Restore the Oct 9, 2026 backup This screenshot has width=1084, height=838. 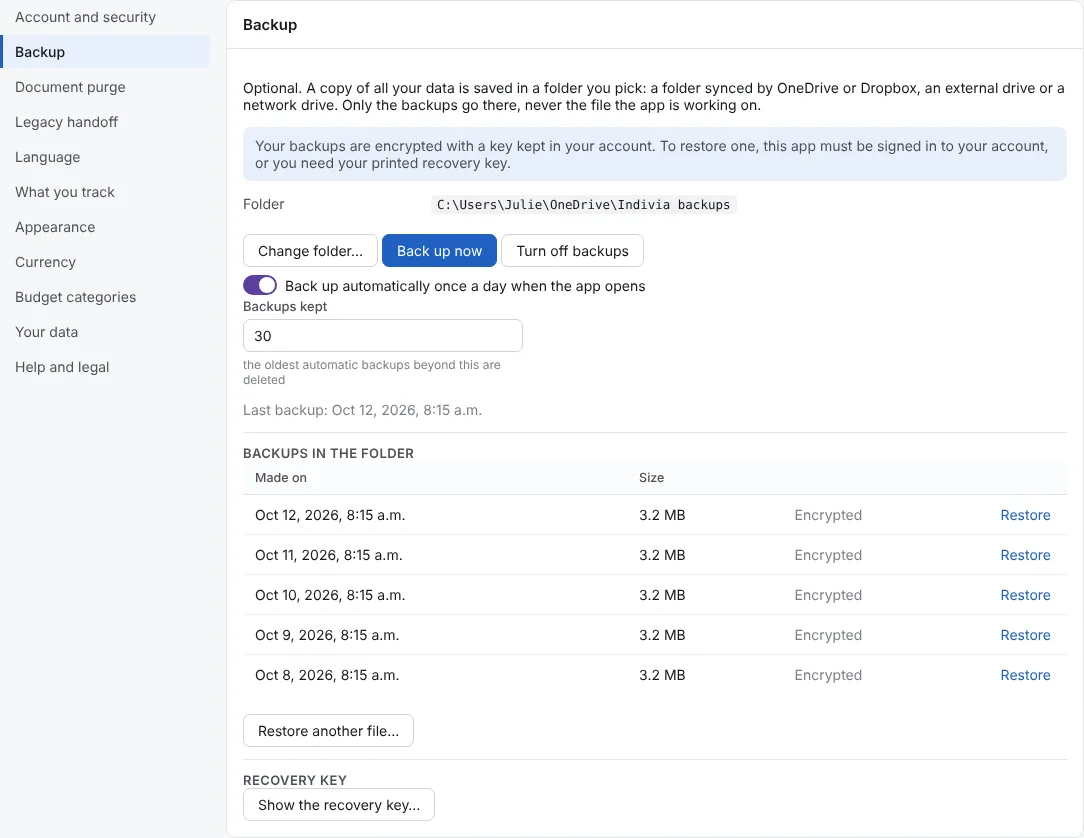(1025, 635)
